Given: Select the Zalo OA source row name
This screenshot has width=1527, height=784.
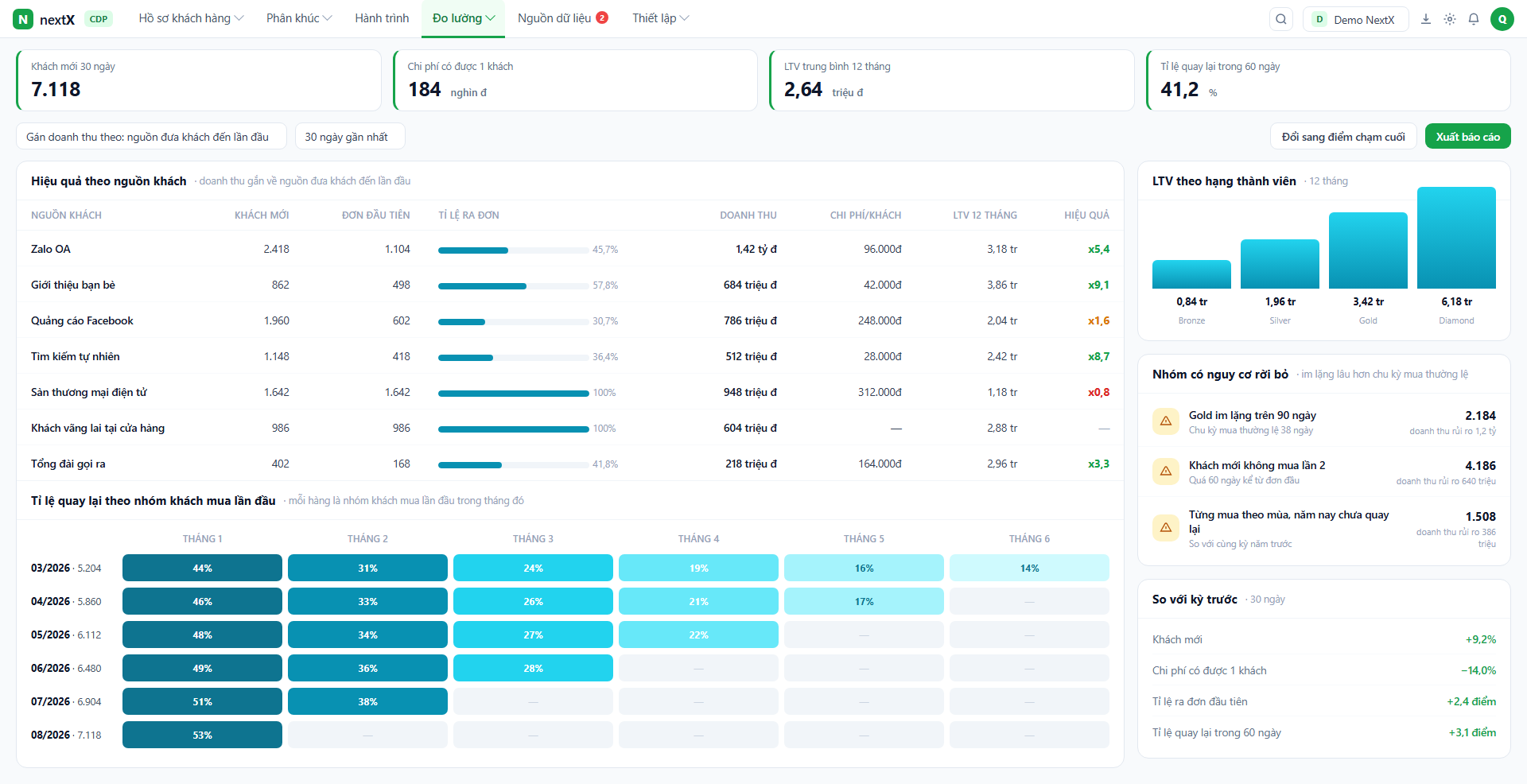Looking at the screenshot, I should [x=51, y=249].
